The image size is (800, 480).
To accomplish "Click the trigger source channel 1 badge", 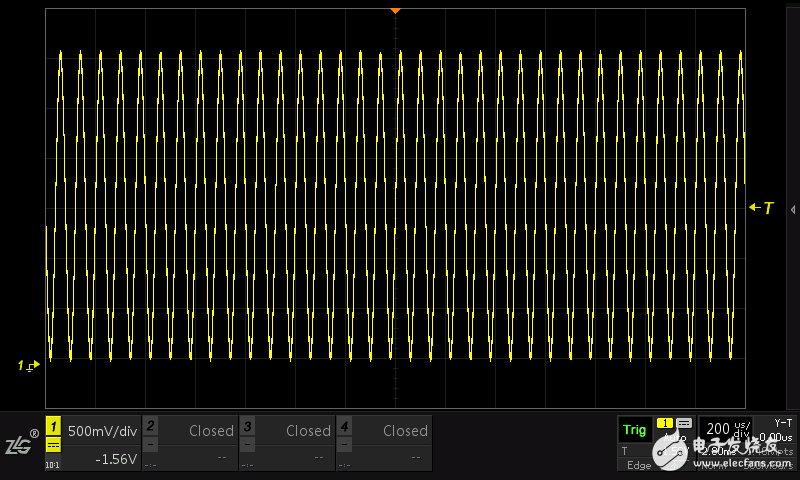I will [x=664, y=424].
